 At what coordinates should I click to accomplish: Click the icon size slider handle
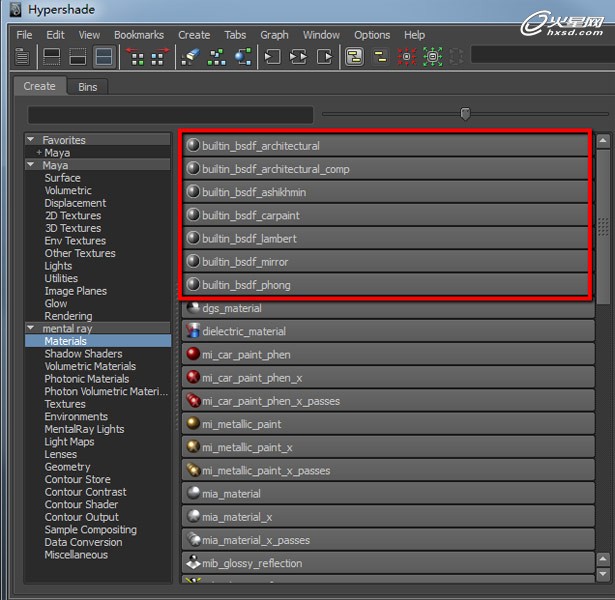pos(465,114)
